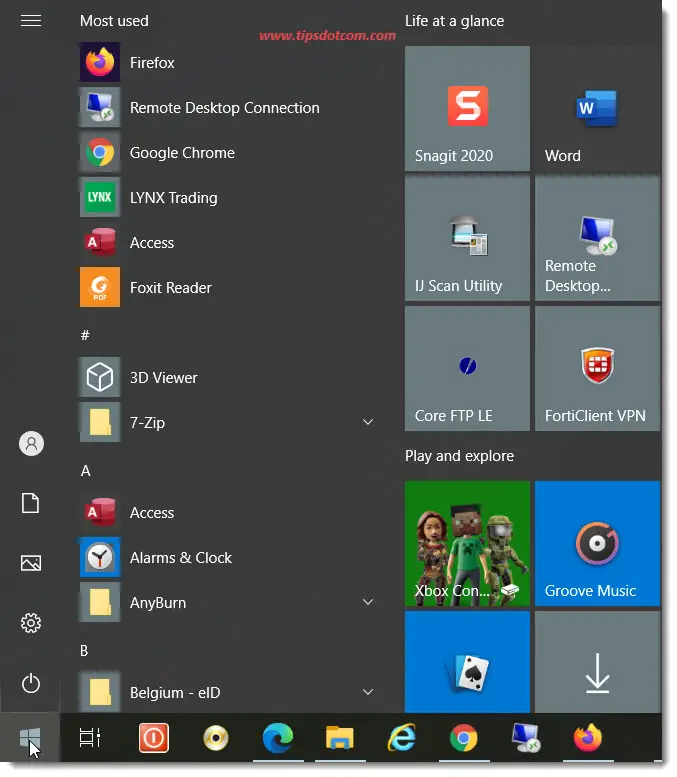Image resolution: width=677 pixels, height=777 pixels.
Task: Open Pictures from the sidebar
Action: [x=31, y=563]
